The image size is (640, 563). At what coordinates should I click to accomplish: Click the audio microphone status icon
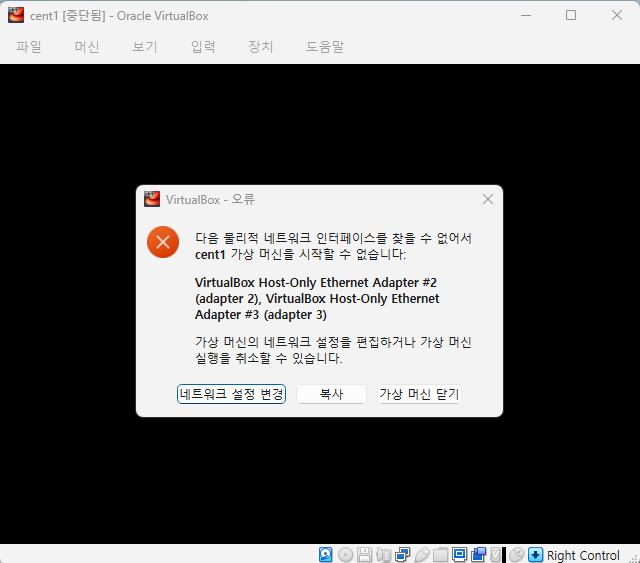tap(384, 555)
